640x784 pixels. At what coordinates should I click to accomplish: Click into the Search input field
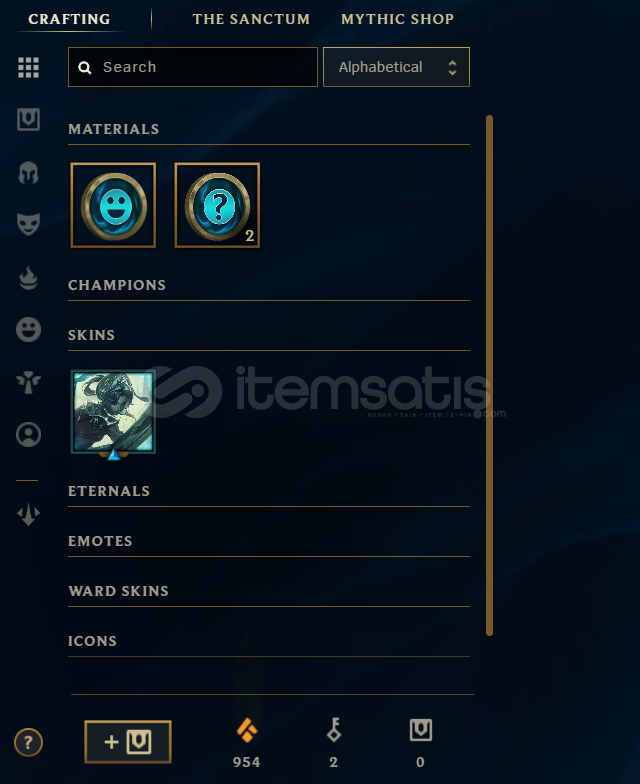(193, 67)
